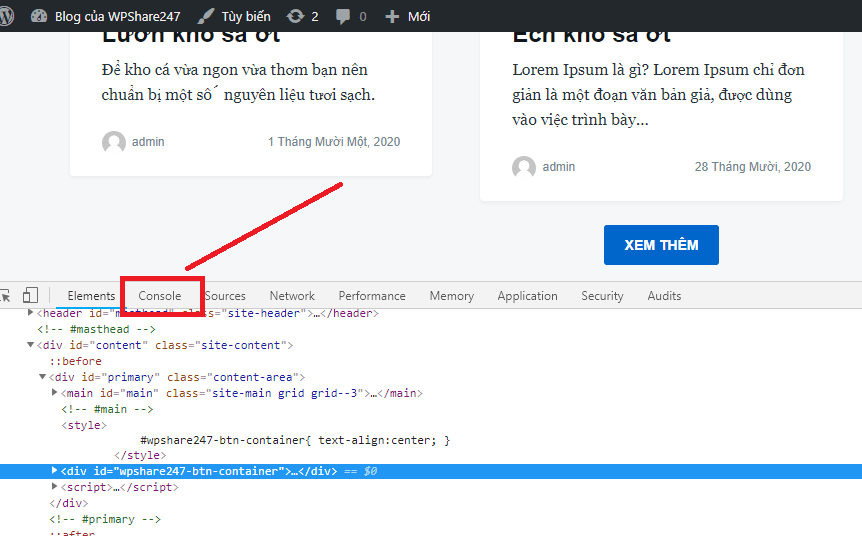Click the XEM THÊM button
Screen dimensions: 862x536
(661, 245)
